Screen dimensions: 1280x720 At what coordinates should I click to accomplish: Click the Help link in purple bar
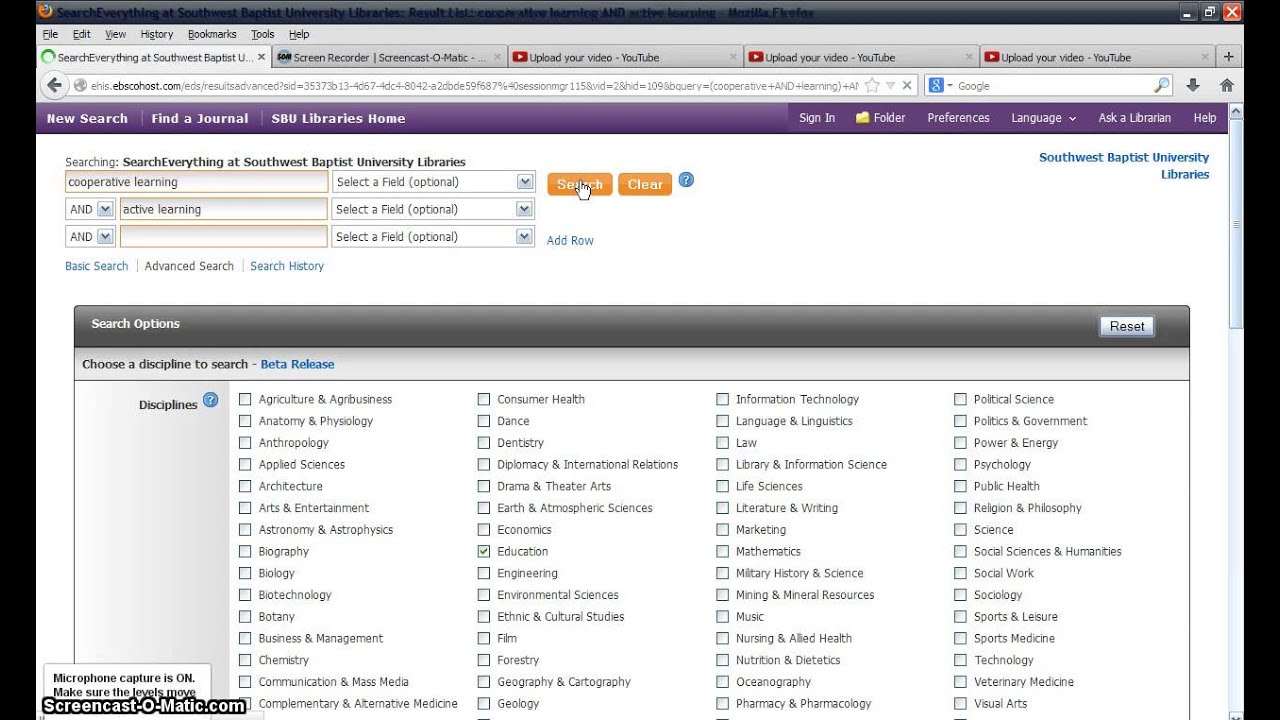[1205, 118]
